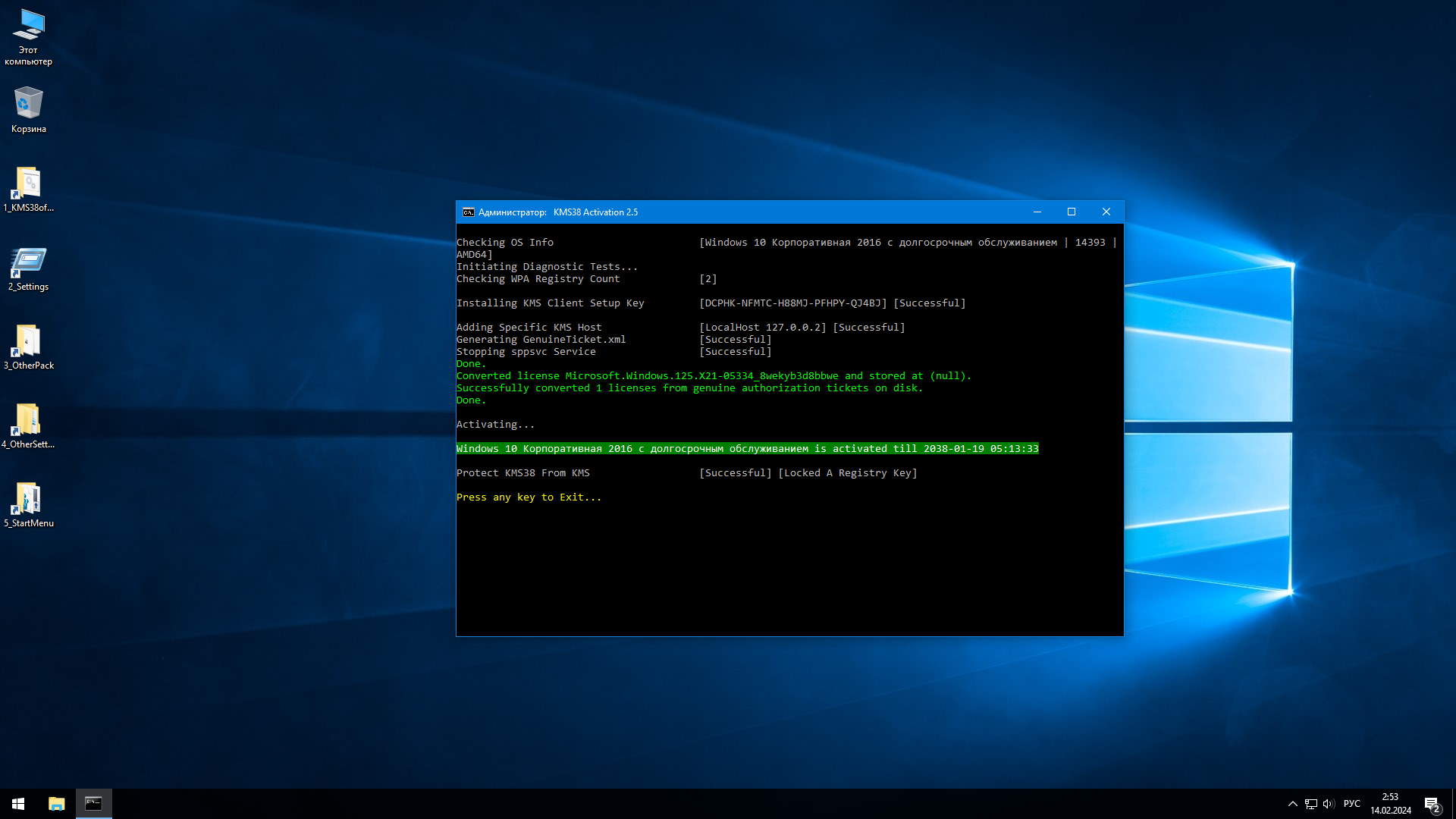Switch input language via РУС indicator
This screenshot has width=1456, height=819.
(1351, 804)
